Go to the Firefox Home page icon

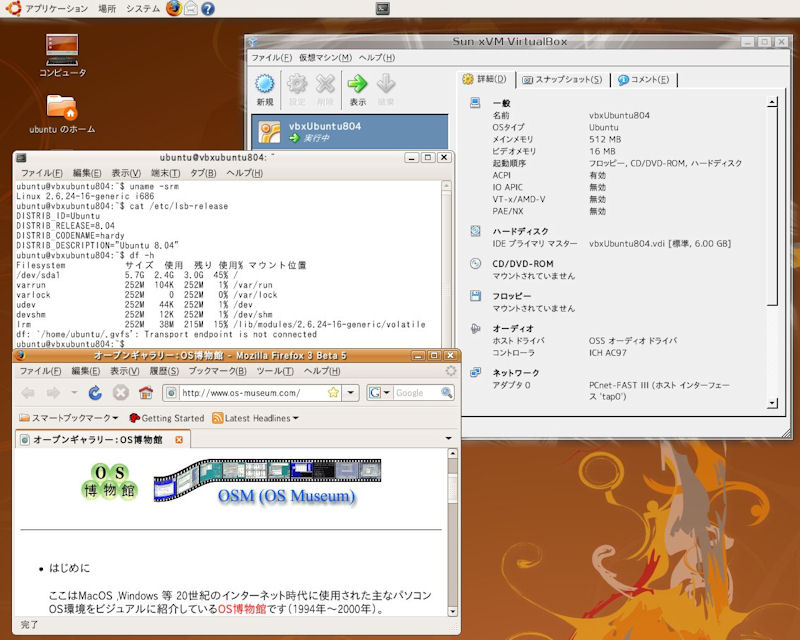pos(146,392)
